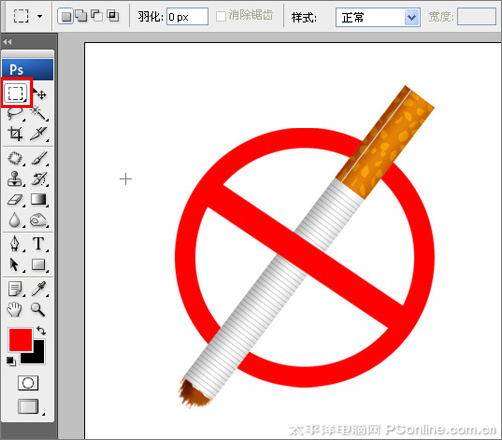The height and width of the screenshot is (440, 502).
Task: Select the Rectangular Marquee tool
Action: click(x=16, y=93)
